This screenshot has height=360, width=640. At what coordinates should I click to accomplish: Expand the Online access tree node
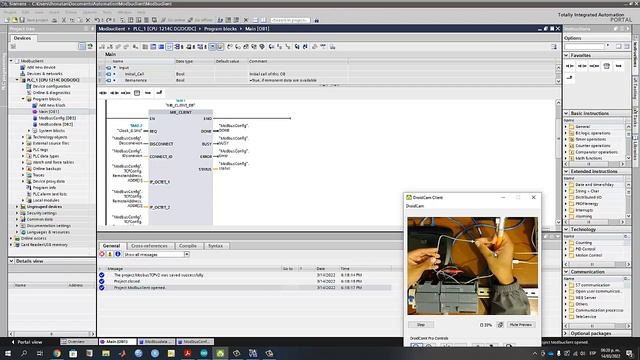coord(11,238)
